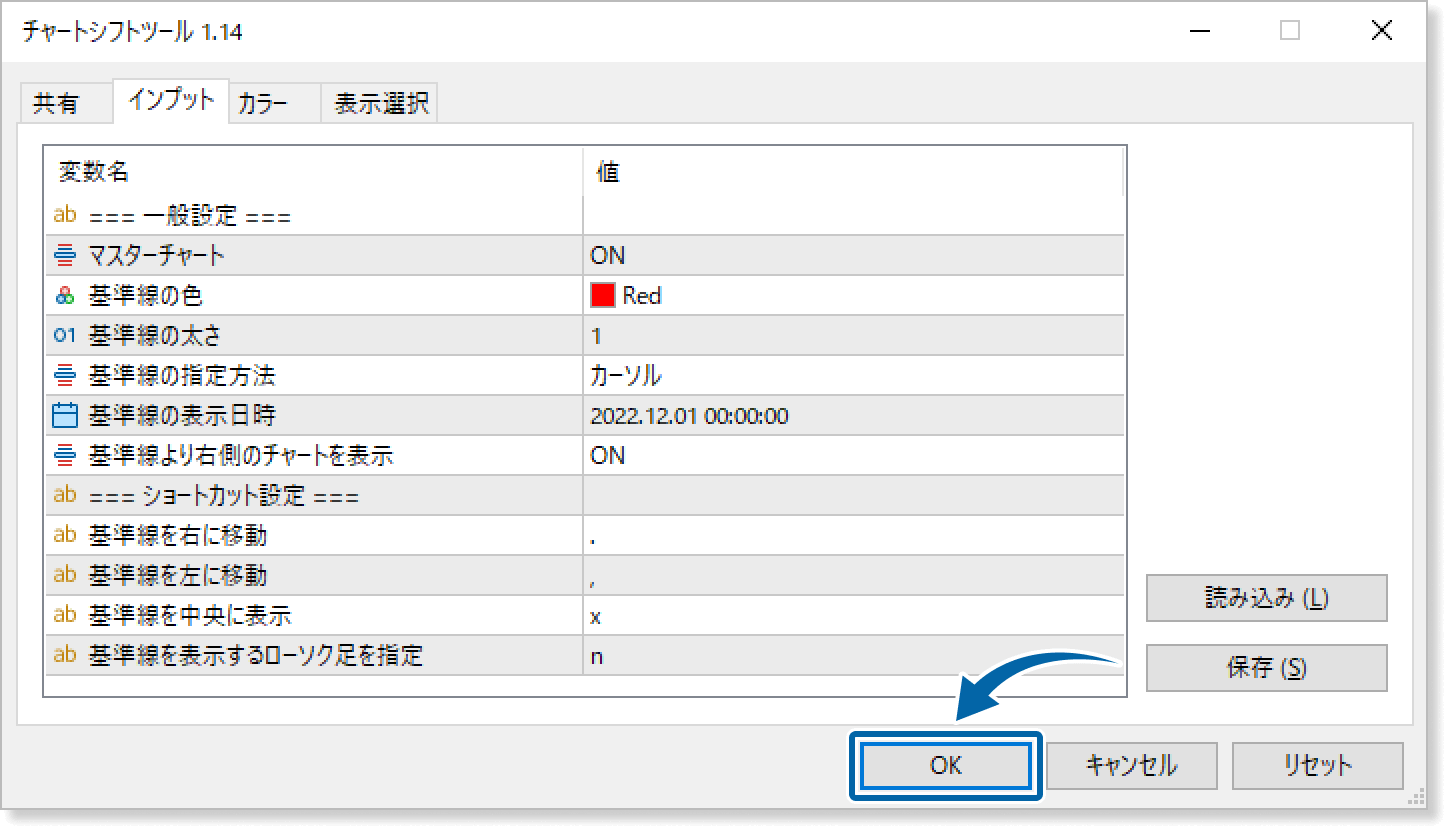Edit the x value for 基準線を中央に表示
Screen dimensions: 1450x830
[x=853, y=615]
